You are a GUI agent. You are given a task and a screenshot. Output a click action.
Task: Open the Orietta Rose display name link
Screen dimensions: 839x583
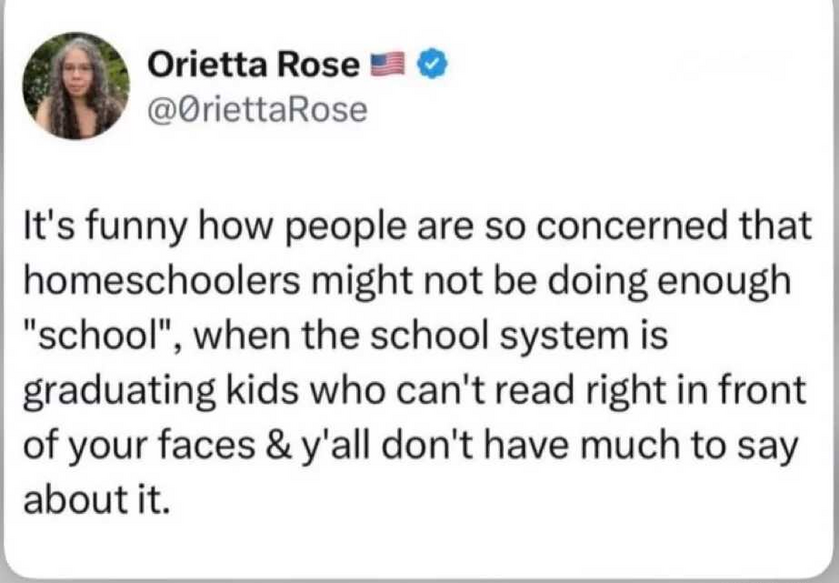coord(254,65)
